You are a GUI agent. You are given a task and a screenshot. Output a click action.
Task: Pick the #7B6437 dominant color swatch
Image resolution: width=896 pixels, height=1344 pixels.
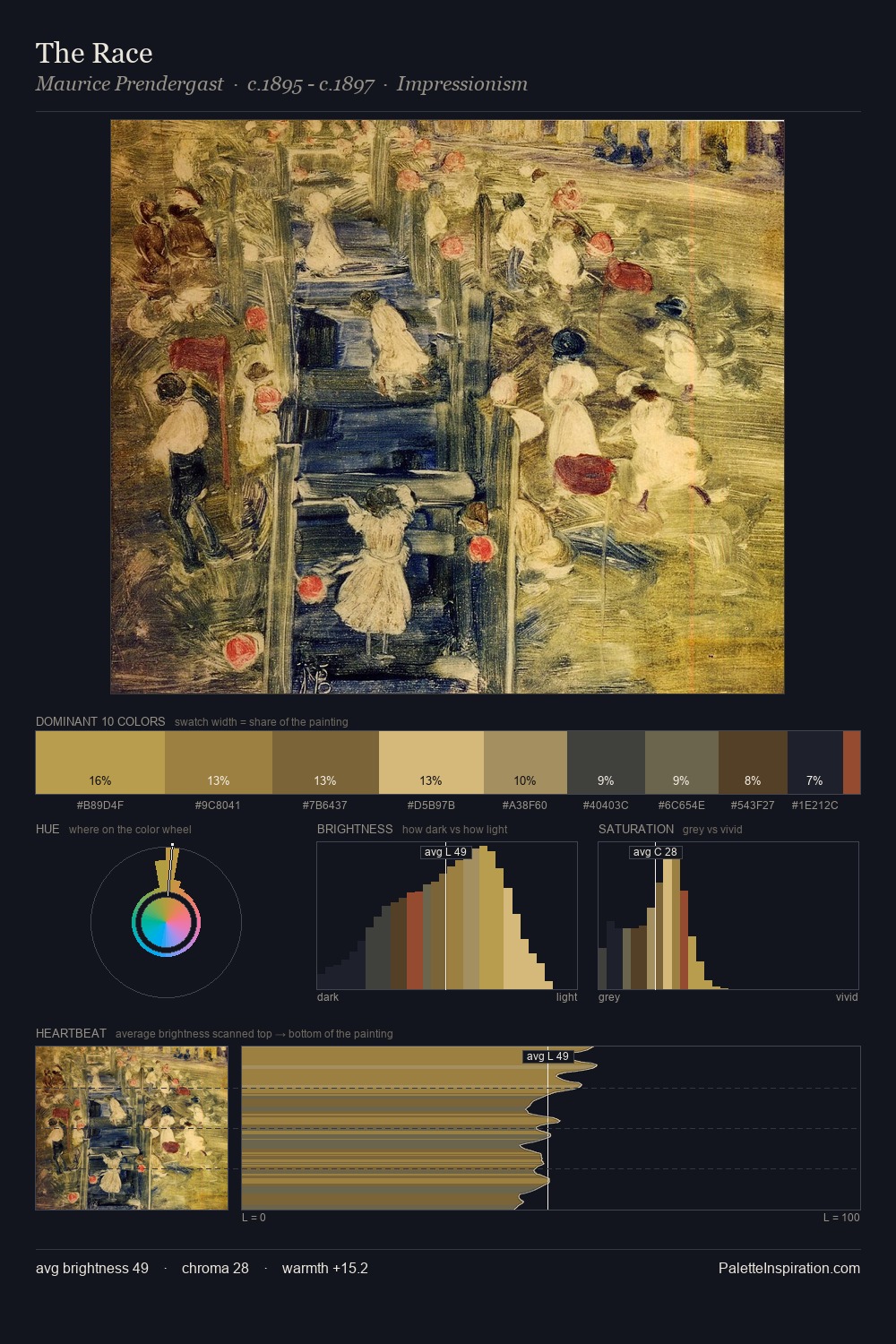coord(325,762)
